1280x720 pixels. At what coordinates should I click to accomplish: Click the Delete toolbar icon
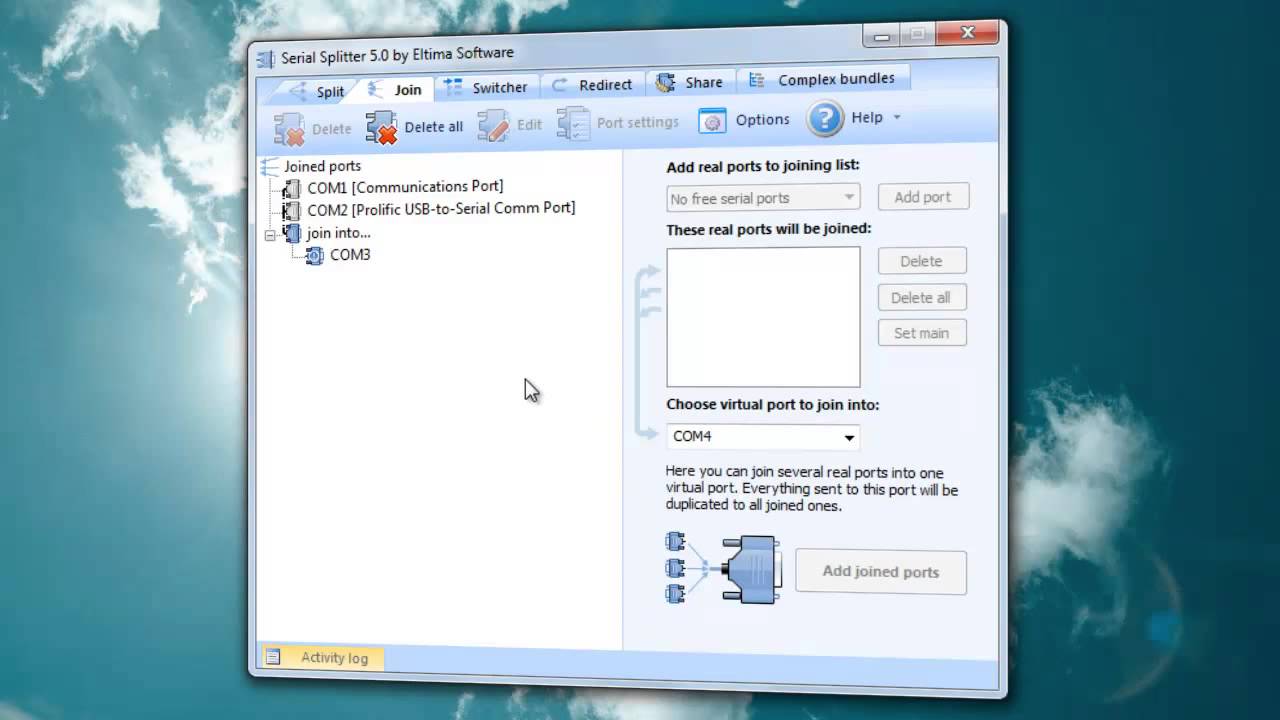pyautogui.click(x=290, y=129)
